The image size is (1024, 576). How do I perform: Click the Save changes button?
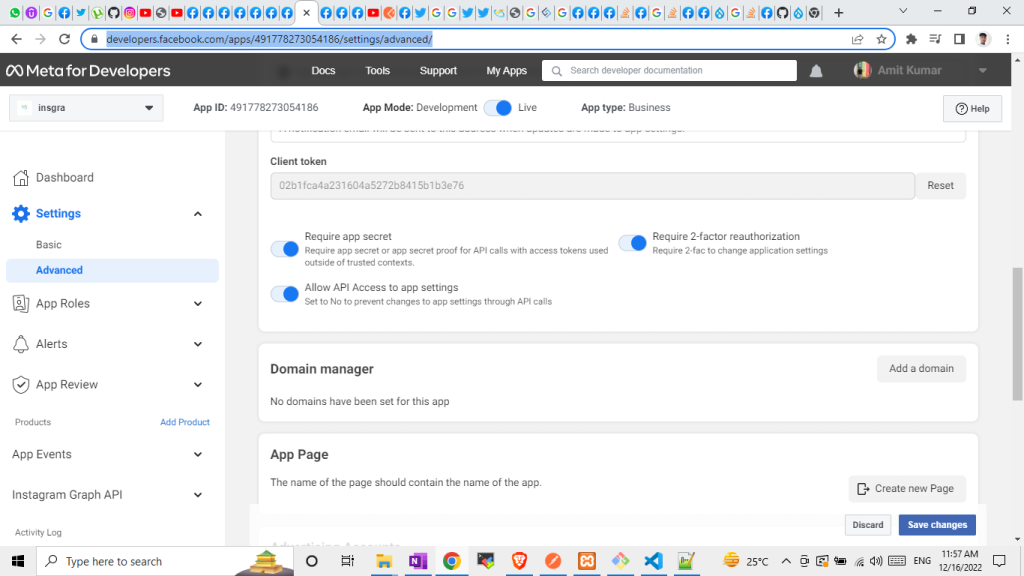[x=936, y=525]
